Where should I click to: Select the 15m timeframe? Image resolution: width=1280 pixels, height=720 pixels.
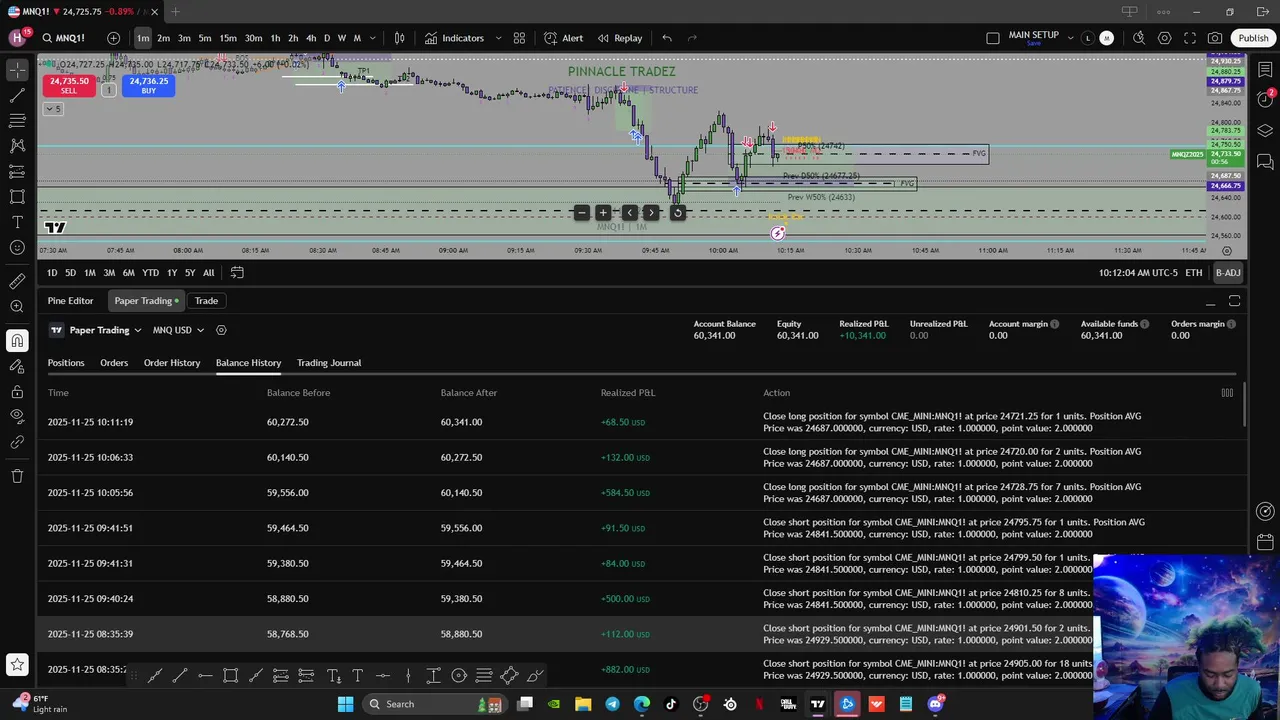point(228,38)
